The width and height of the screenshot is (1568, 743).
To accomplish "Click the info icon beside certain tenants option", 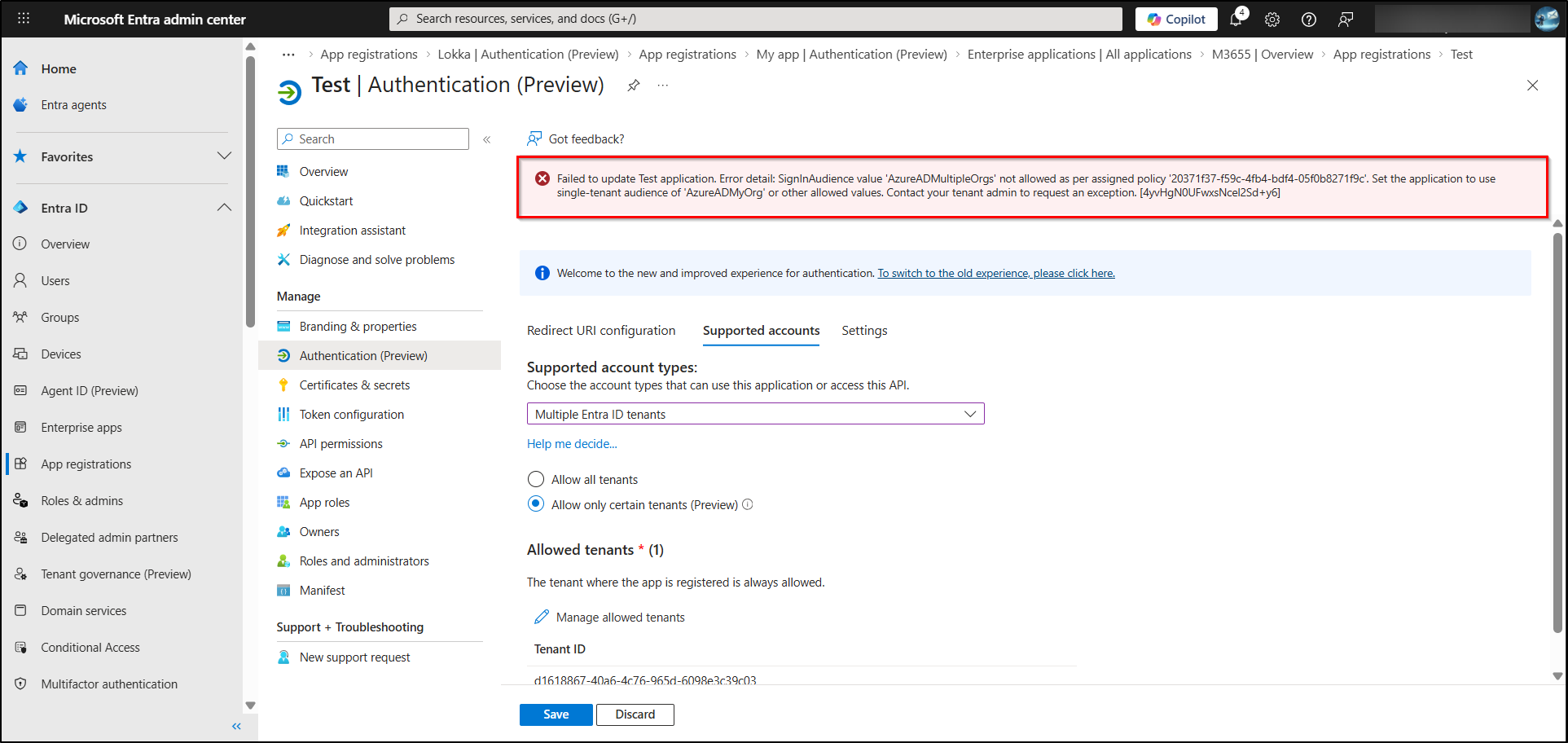I will tap(748, 505).
